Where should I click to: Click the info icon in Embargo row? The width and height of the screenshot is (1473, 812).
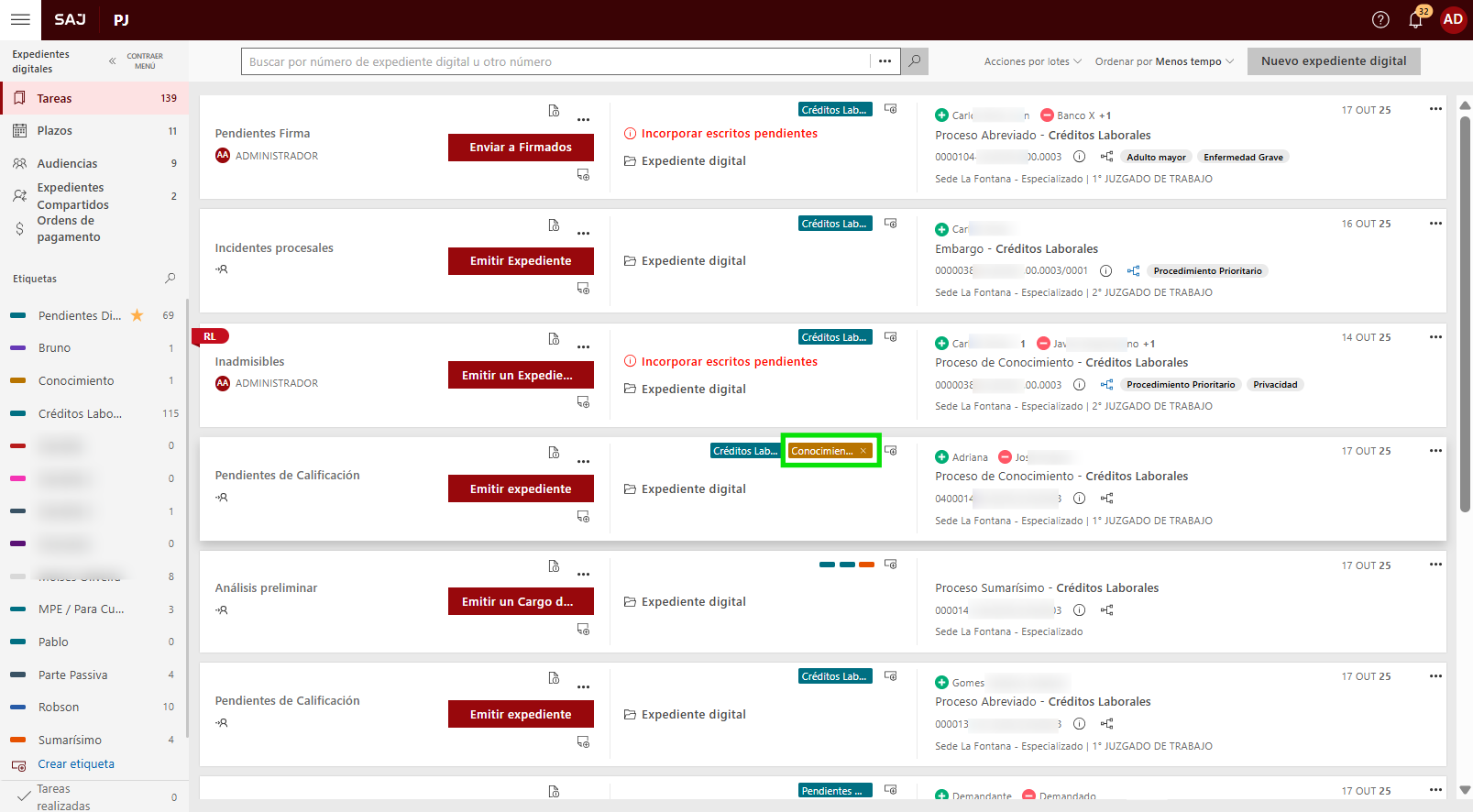coord(1105,271)
